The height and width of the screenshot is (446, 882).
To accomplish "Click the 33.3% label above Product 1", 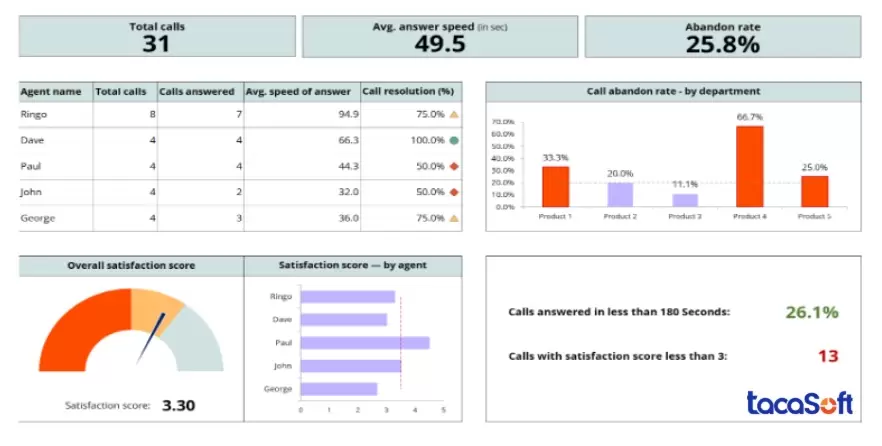I will point(556,158).
